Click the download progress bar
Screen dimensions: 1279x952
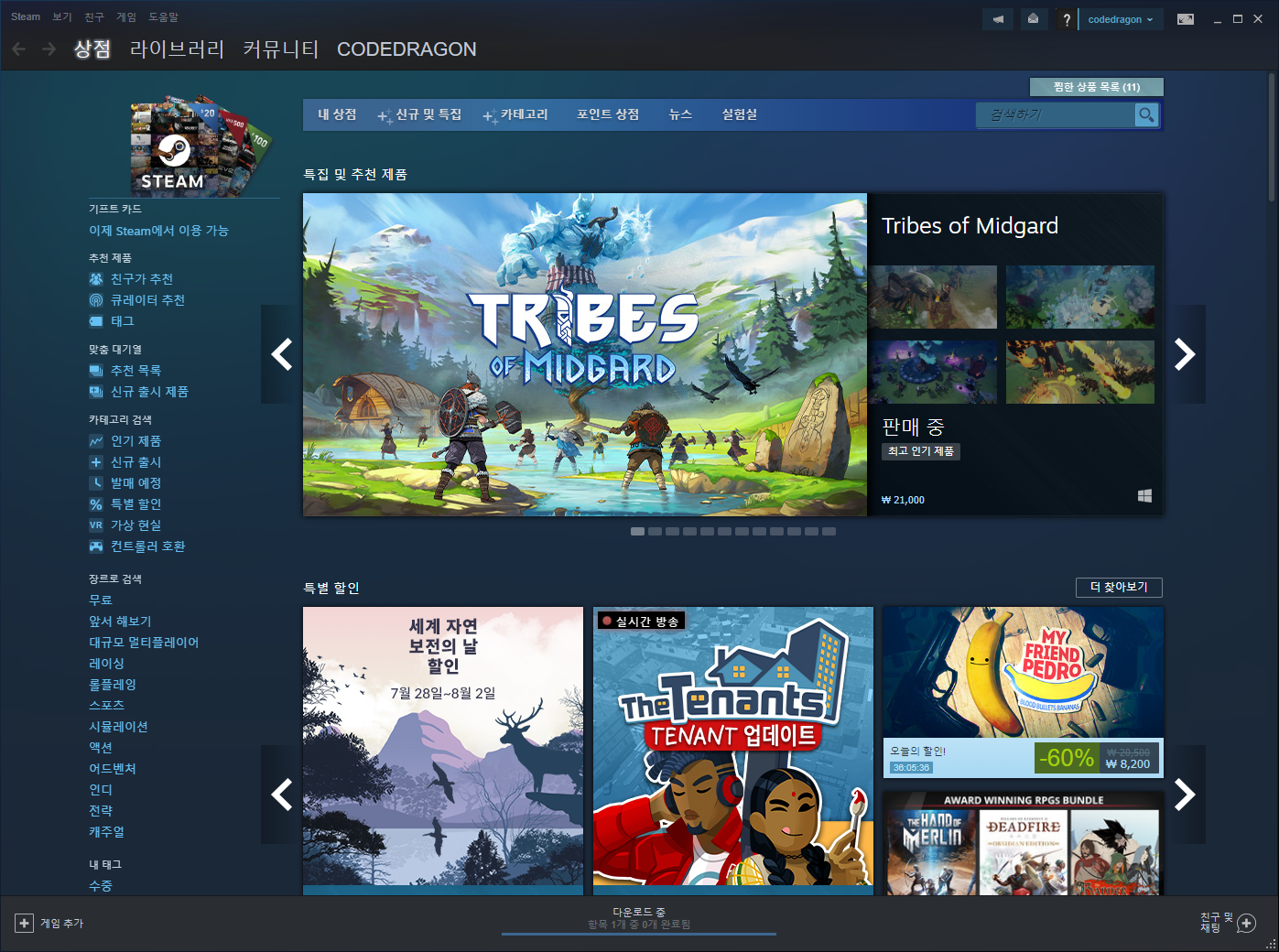tap(639, 934)
